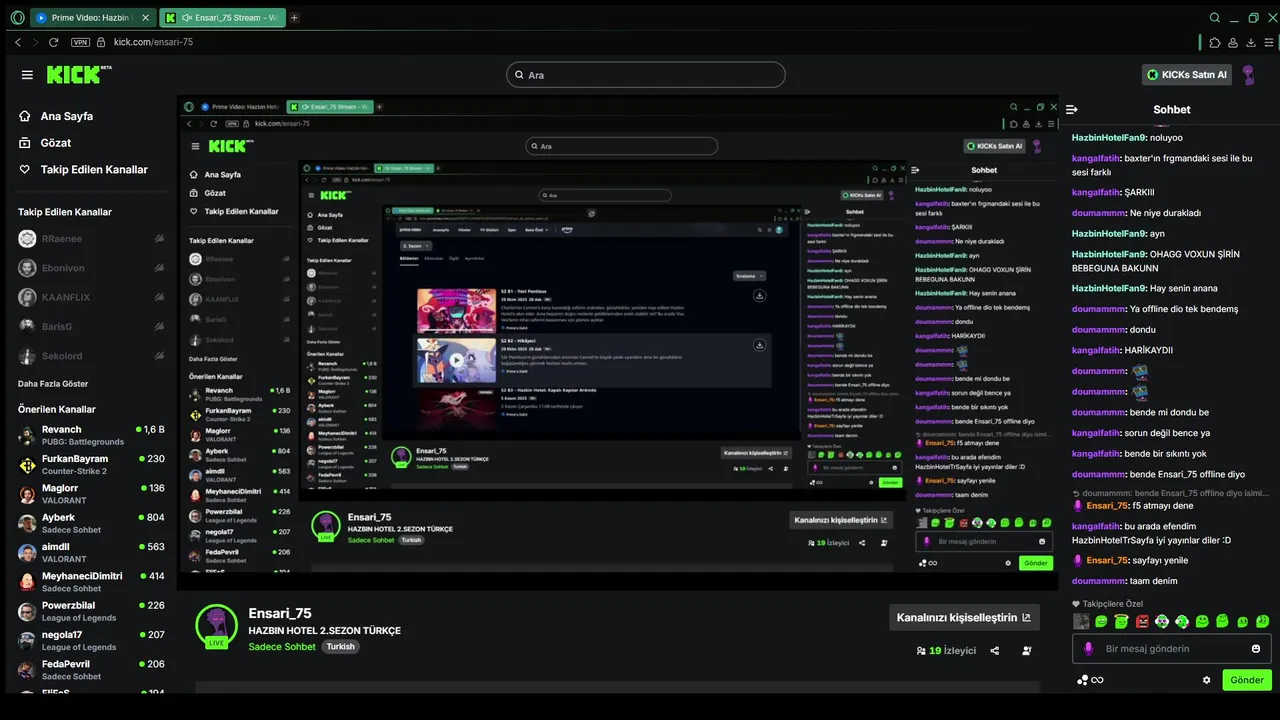Click browser tab search magnifier icon
The image size is (1280, 720).
pyautogui.click(x=1215, y=17)
